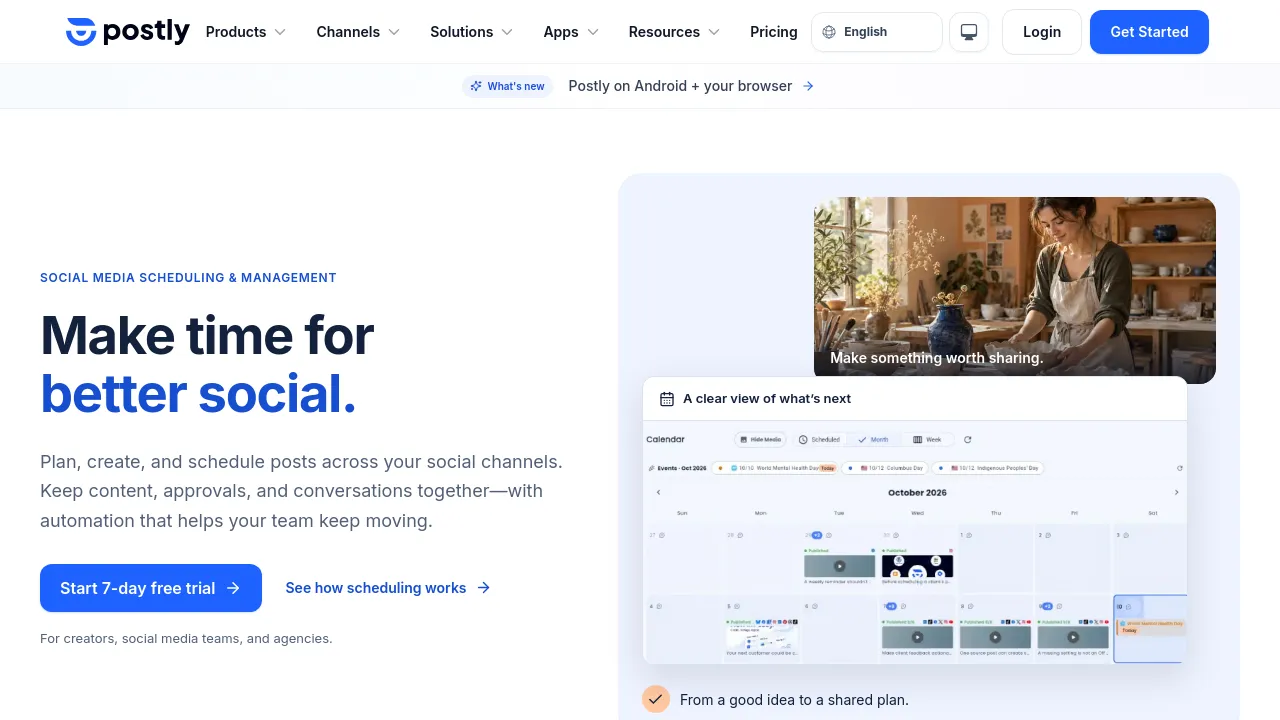Click the What's new sparkle badge
This screenshot has height=720, width=1280.
coord(508,86)
